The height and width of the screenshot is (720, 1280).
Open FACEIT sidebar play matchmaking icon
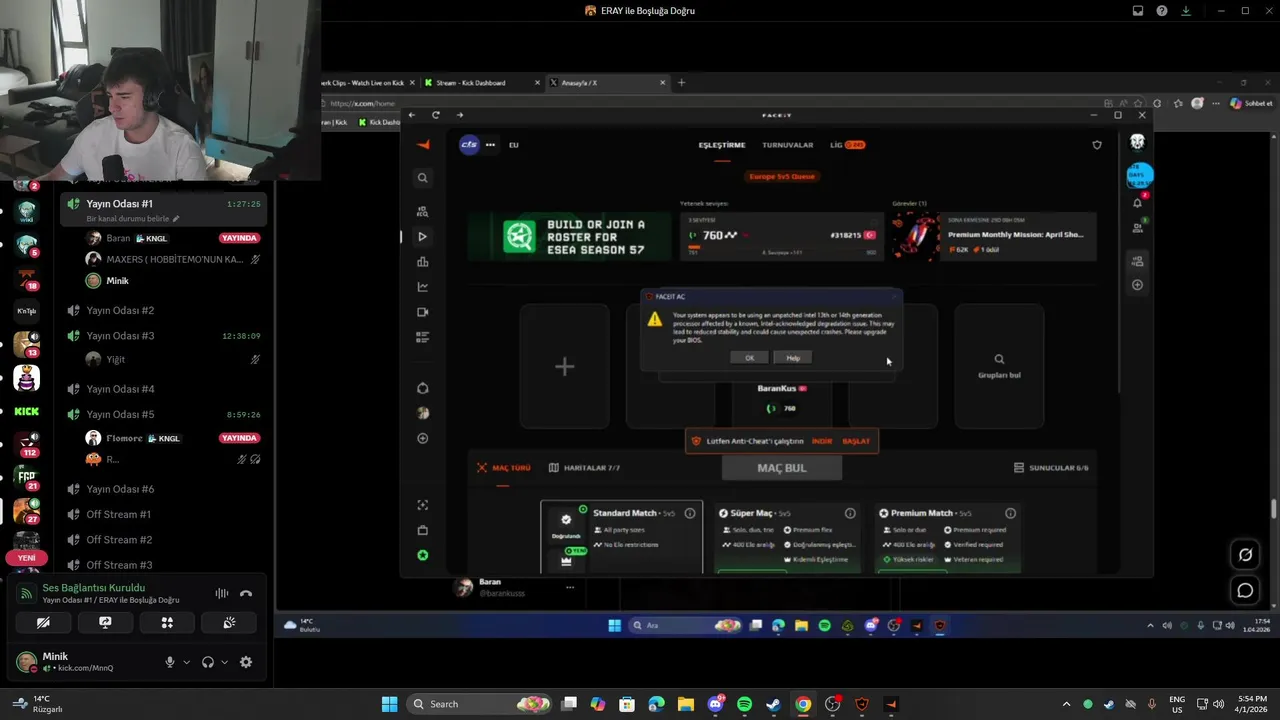(x=423, y=237)
